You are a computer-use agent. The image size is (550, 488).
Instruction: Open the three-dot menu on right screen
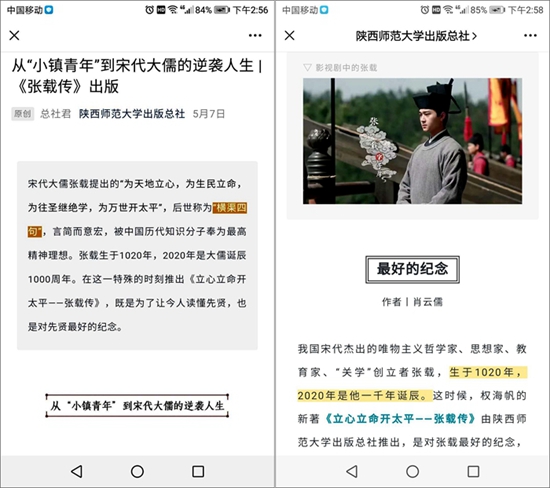click(530, 35)
